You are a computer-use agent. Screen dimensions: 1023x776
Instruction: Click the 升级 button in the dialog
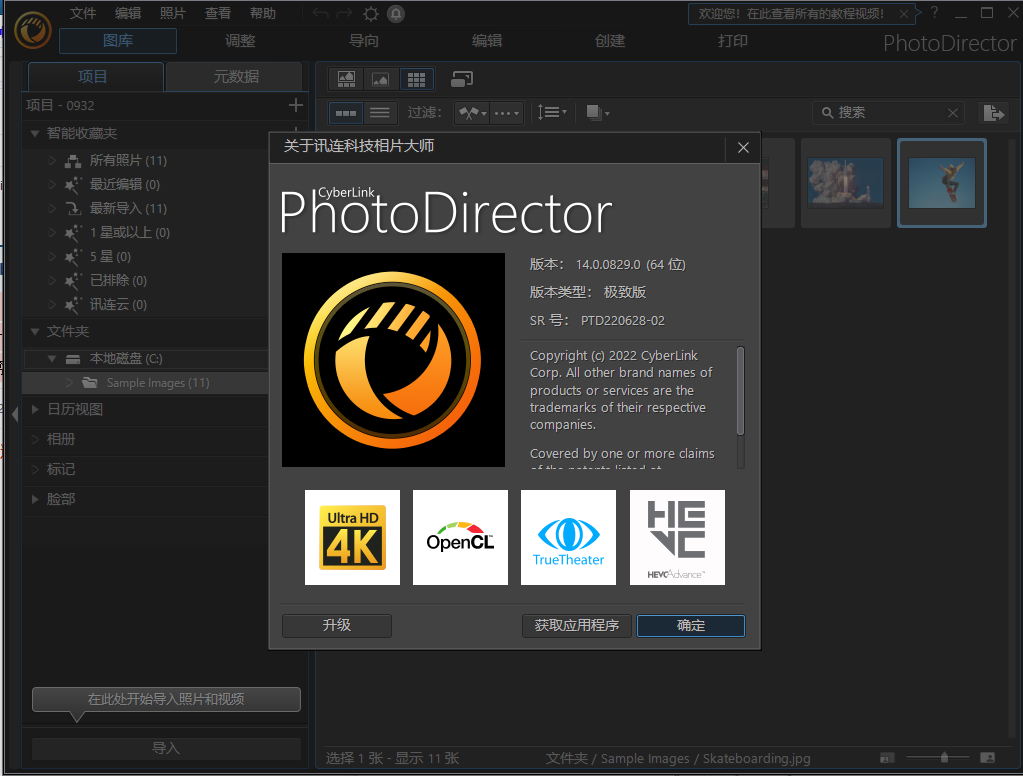tap(337, 626)
